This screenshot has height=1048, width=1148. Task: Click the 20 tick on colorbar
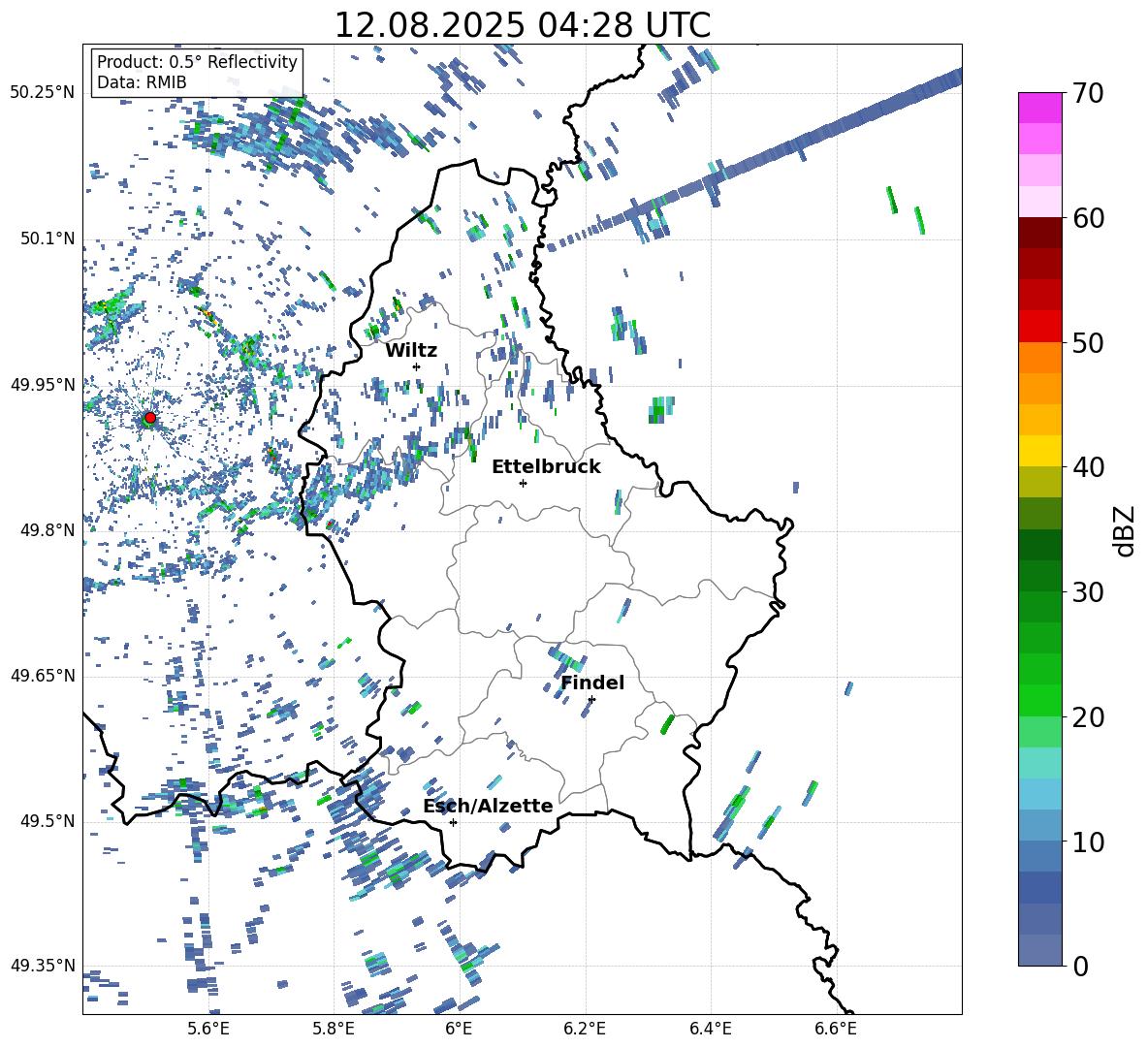pyautogui.click(x=1088, y=717)
